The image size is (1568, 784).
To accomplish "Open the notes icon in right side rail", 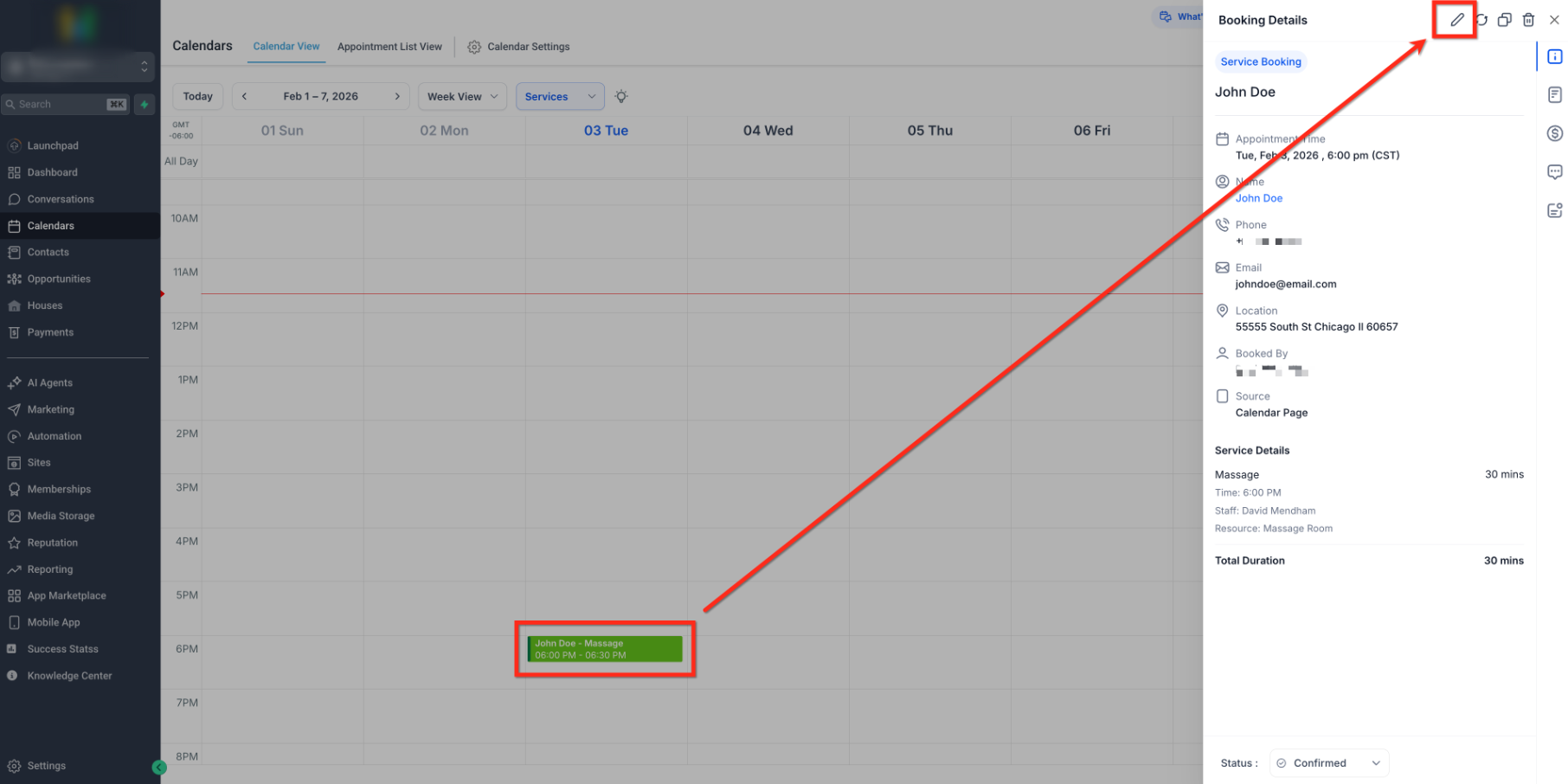I will (1555, 94).
